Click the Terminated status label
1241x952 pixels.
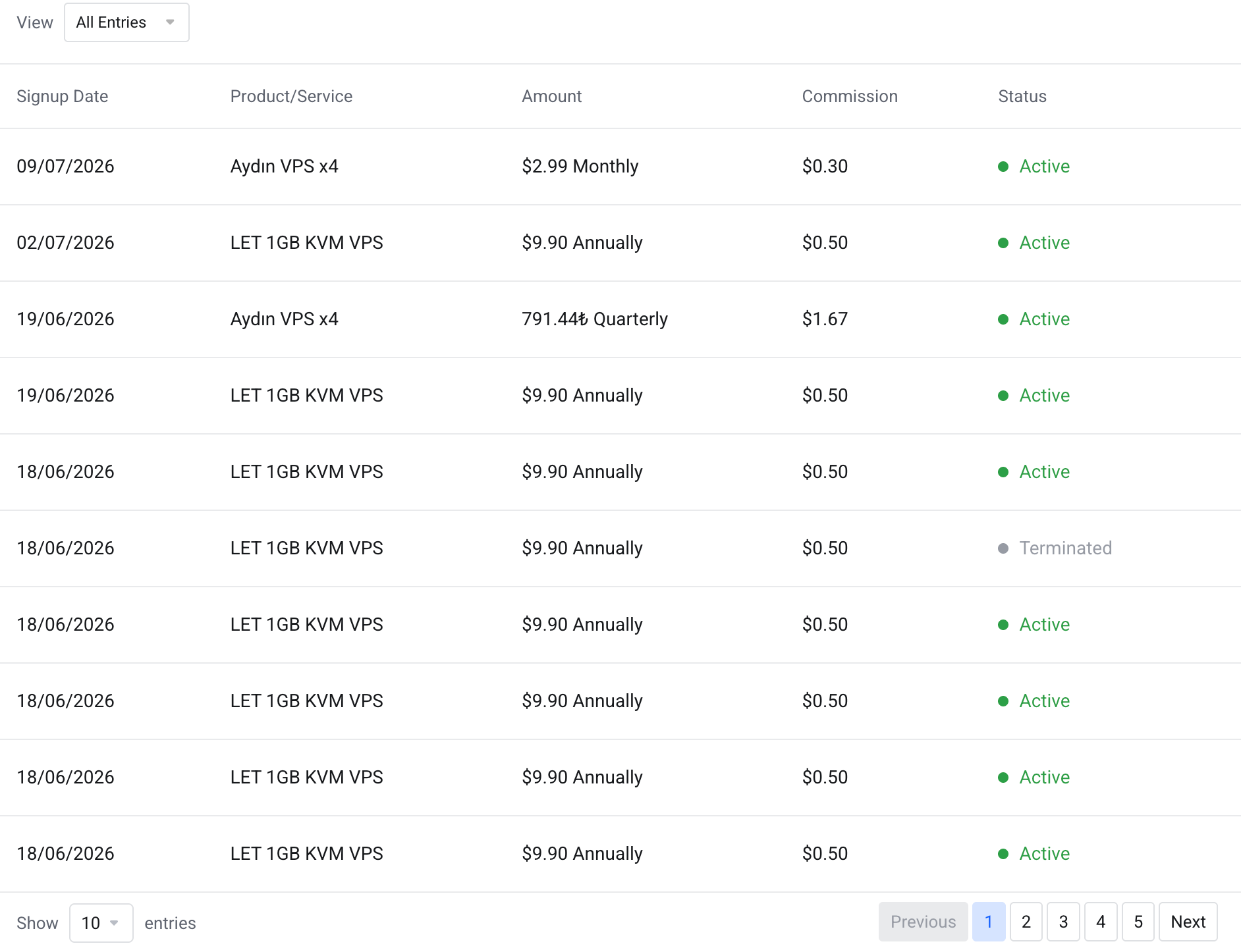coord(1065,548)
